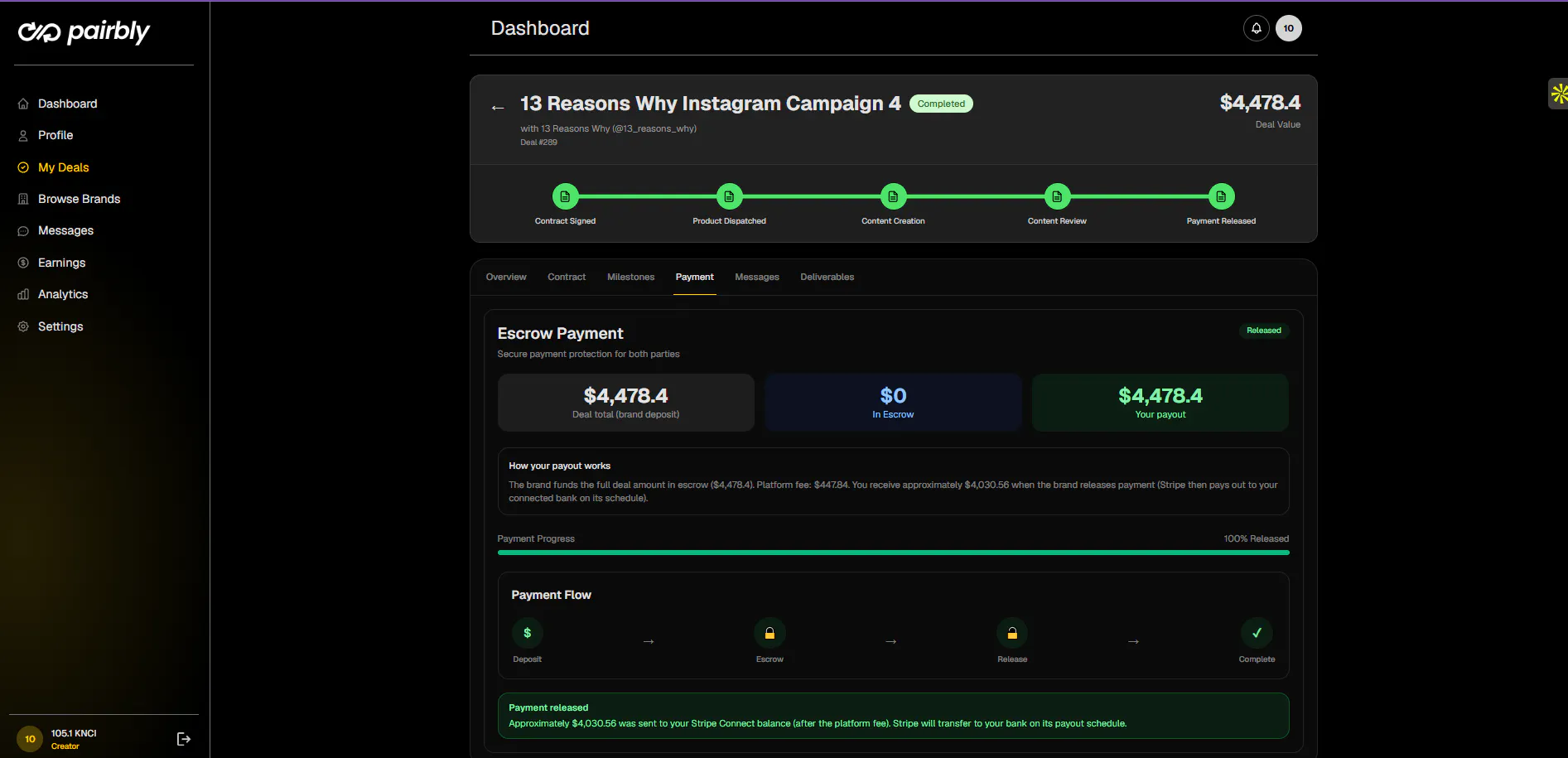Select the Content Review milestone icon
Image resolution: width=1568 pixels, height=758 pixels.
click(1057, 196)
